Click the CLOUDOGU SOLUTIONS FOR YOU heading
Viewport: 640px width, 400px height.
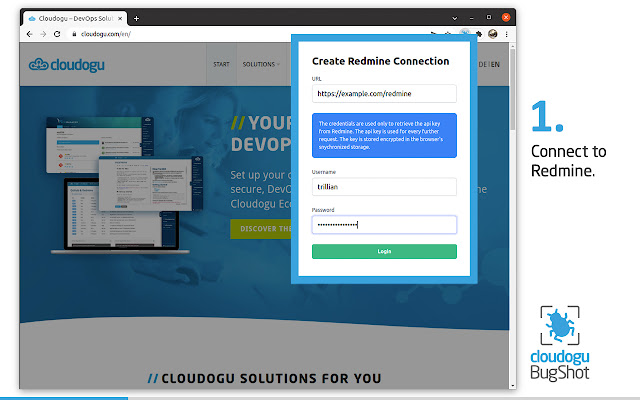pyautogui.click(x=264, y=378)
